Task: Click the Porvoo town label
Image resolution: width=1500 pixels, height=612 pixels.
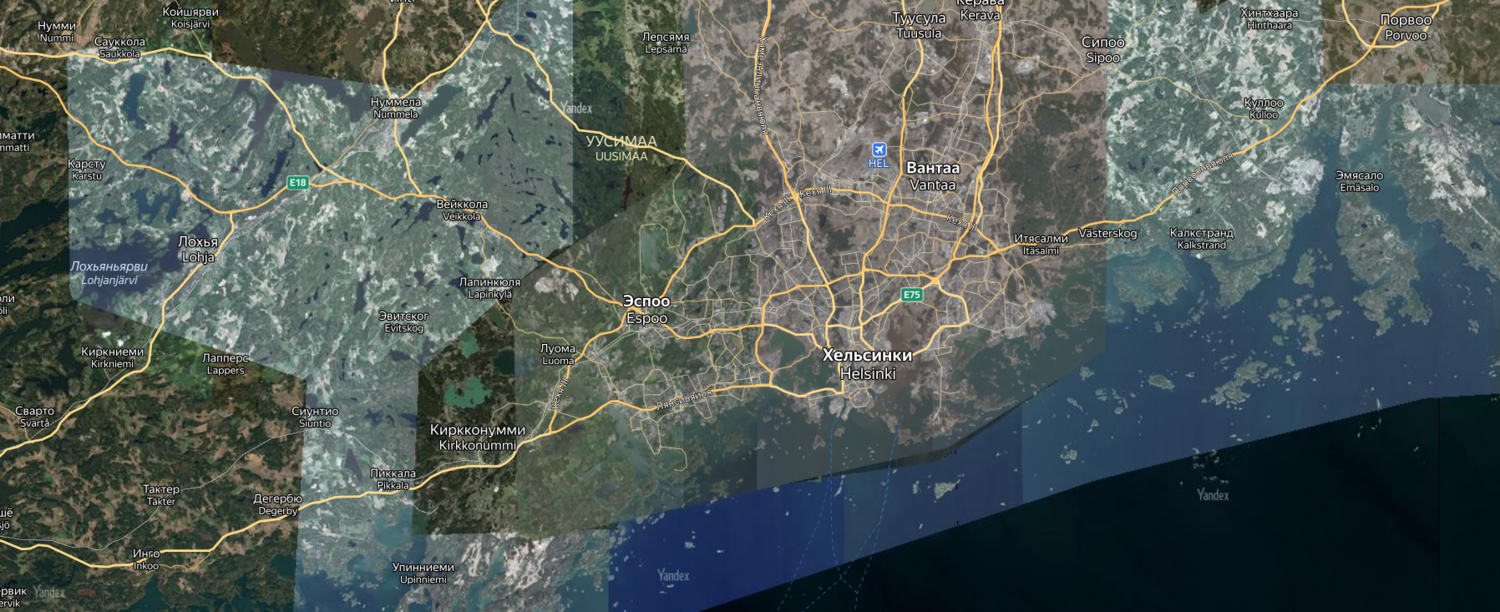Action: point(1406,27)
